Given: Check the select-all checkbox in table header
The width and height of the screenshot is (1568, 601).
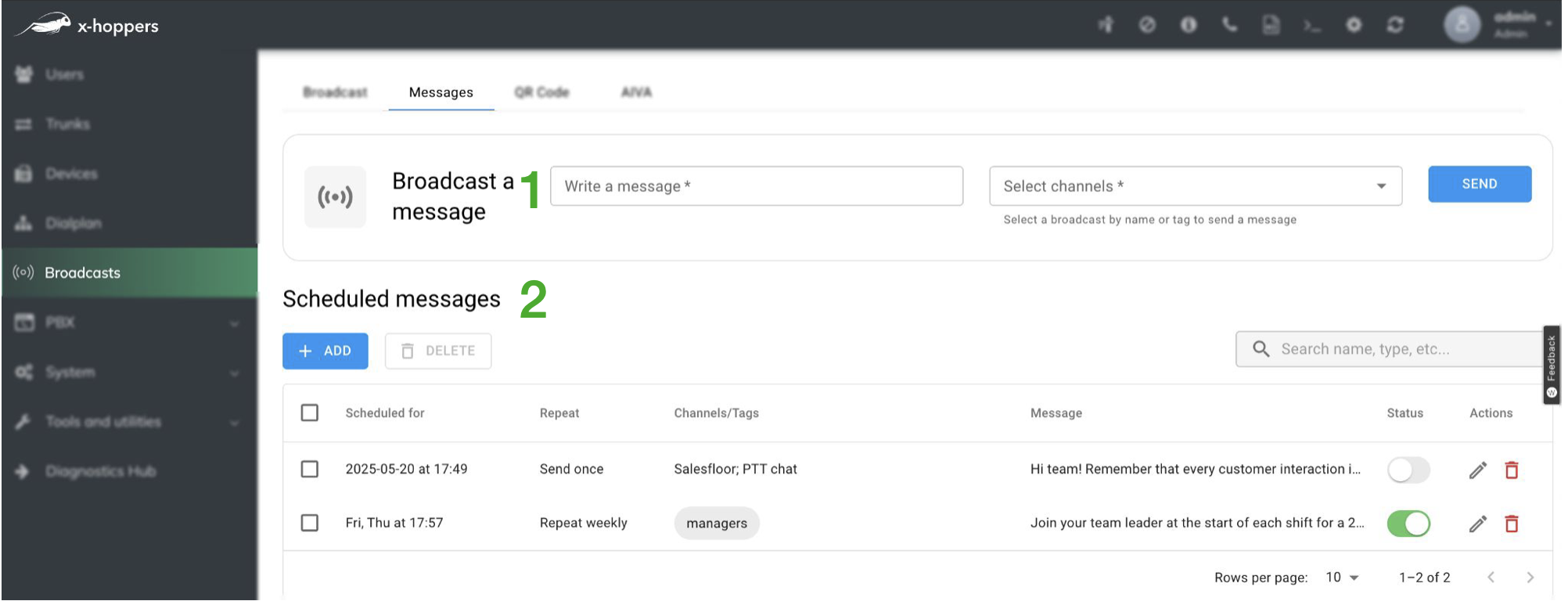Looking at the screenshot, I should click(x=310, y=412).
